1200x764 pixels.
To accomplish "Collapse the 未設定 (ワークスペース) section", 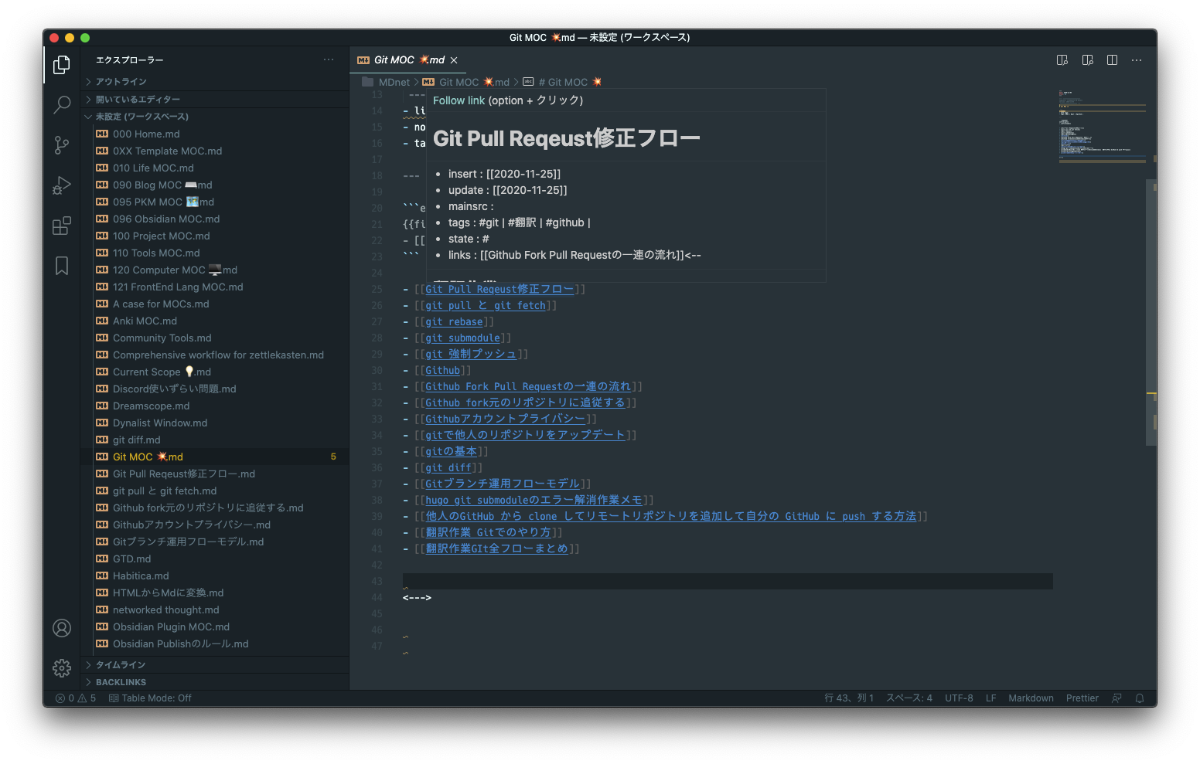I will coord(215,117).
